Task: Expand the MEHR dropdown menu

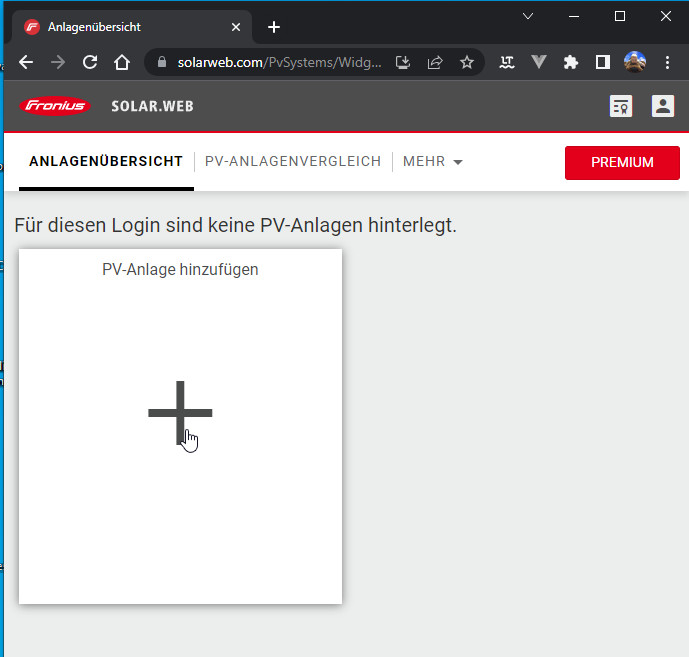Action: click(433, 161)
